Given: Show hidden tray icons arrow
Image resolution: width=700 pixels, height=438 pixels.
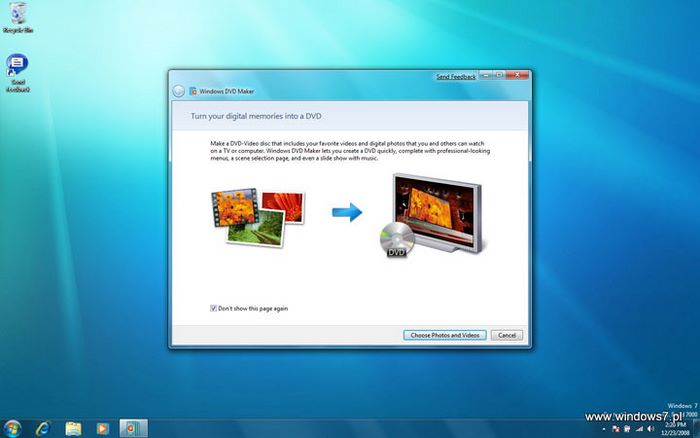Looking at the screenshot, I should point(604,429).
